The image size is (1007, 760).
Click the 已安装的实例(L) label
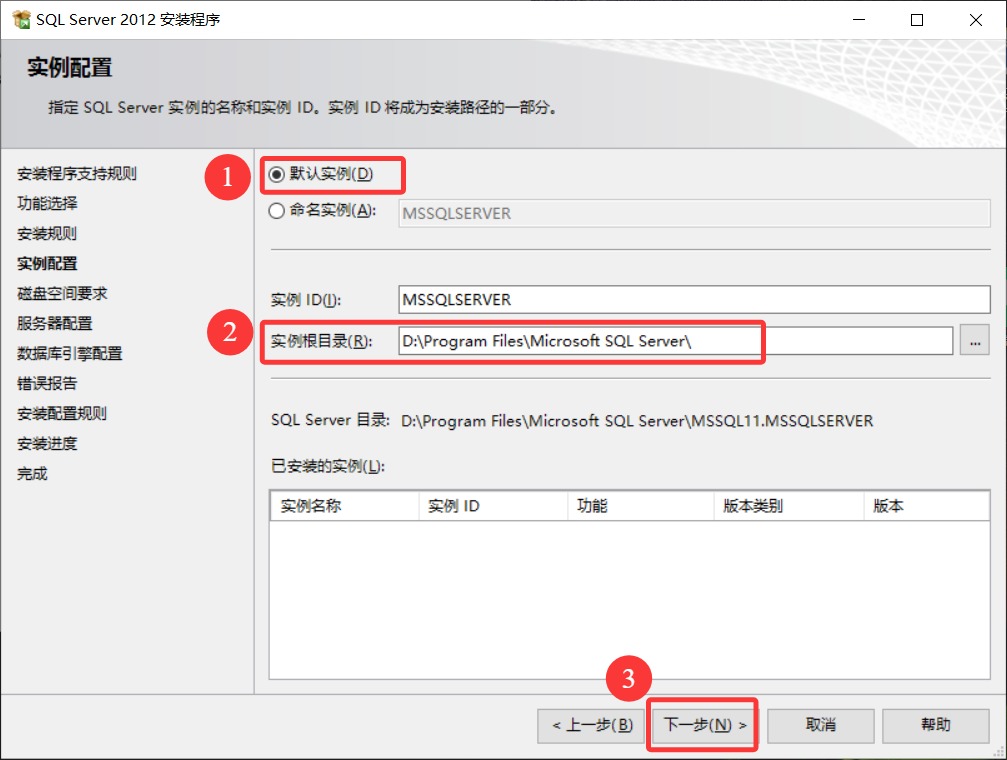328,466
